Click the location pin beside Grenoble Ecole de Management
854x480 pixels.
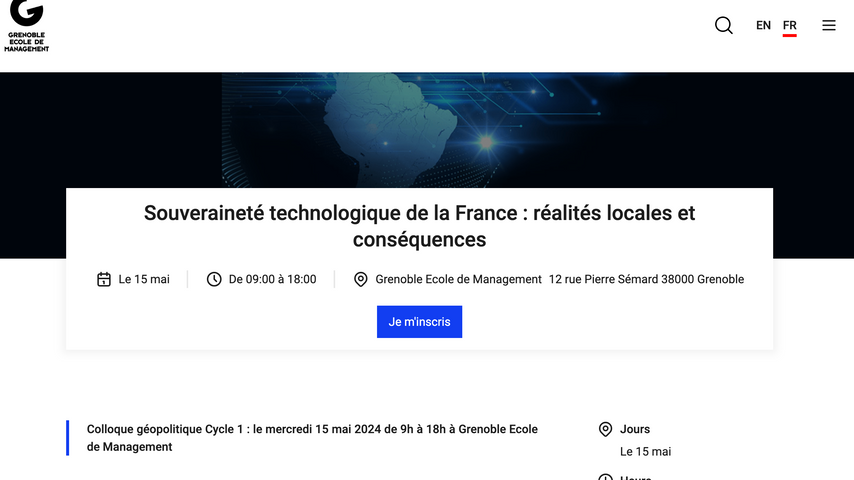point(361,280)
